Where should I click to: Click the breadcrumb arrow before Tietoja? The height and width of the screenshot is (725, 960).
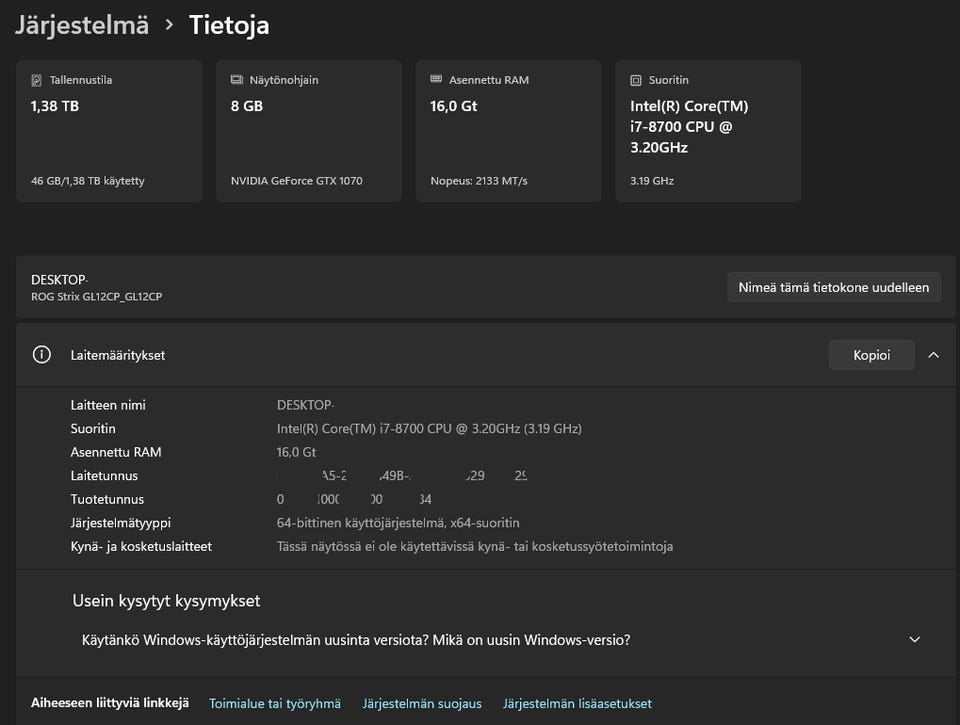coord(169,25)
